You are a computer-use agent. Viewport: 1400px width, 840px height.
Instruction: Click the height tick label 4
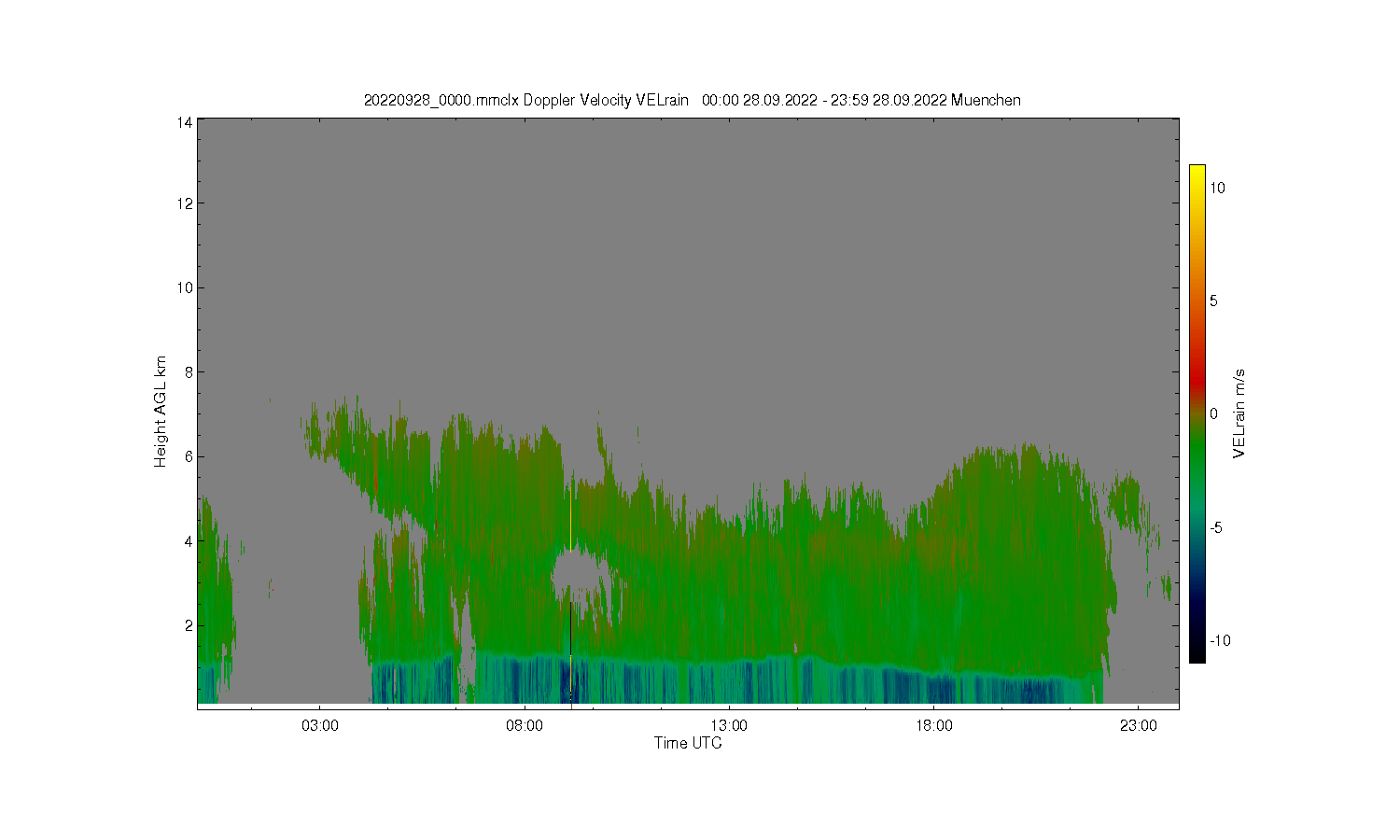point(189,541)
